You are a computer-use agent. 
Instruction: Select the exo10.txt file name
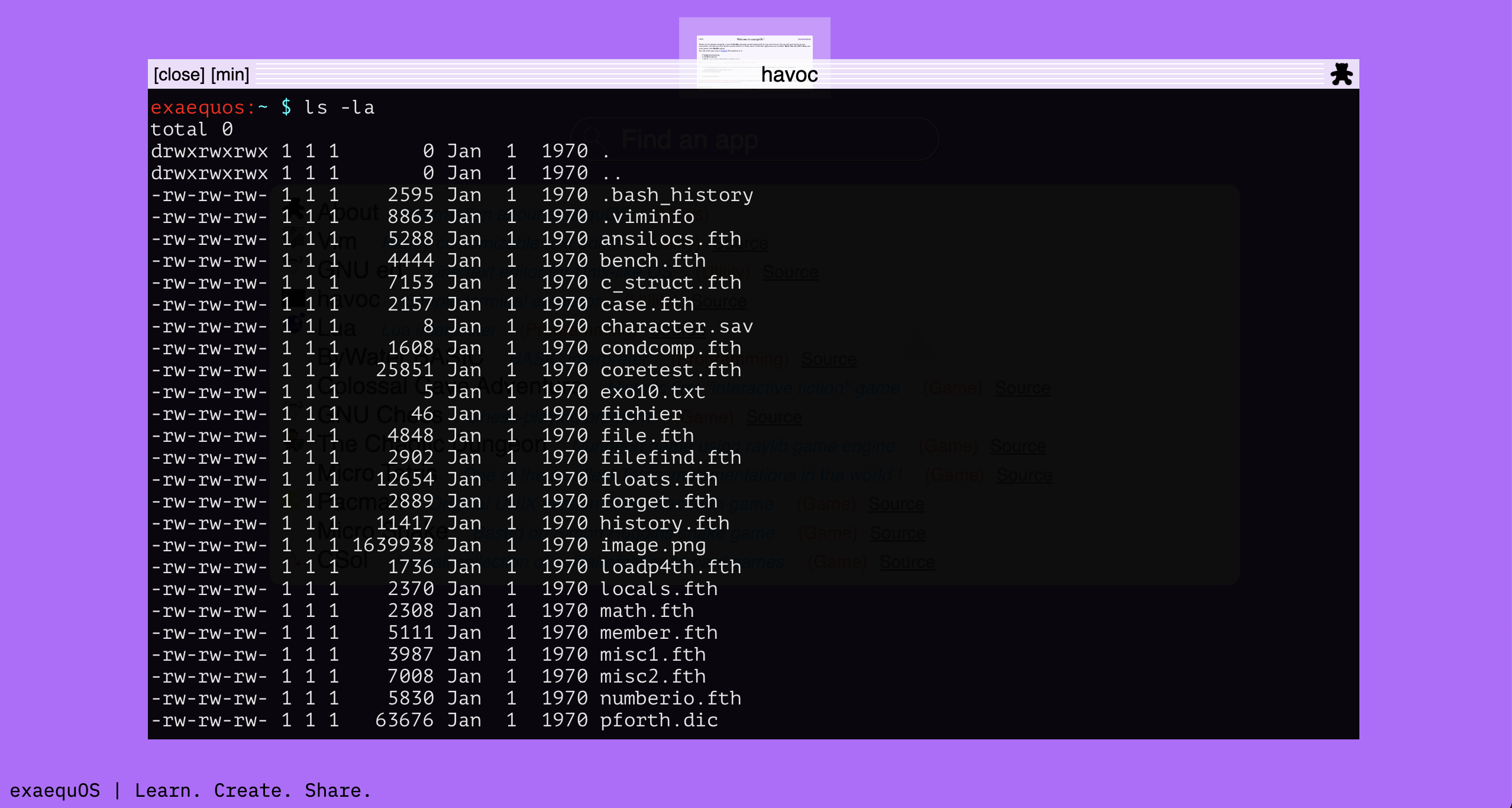click(653, 392)
